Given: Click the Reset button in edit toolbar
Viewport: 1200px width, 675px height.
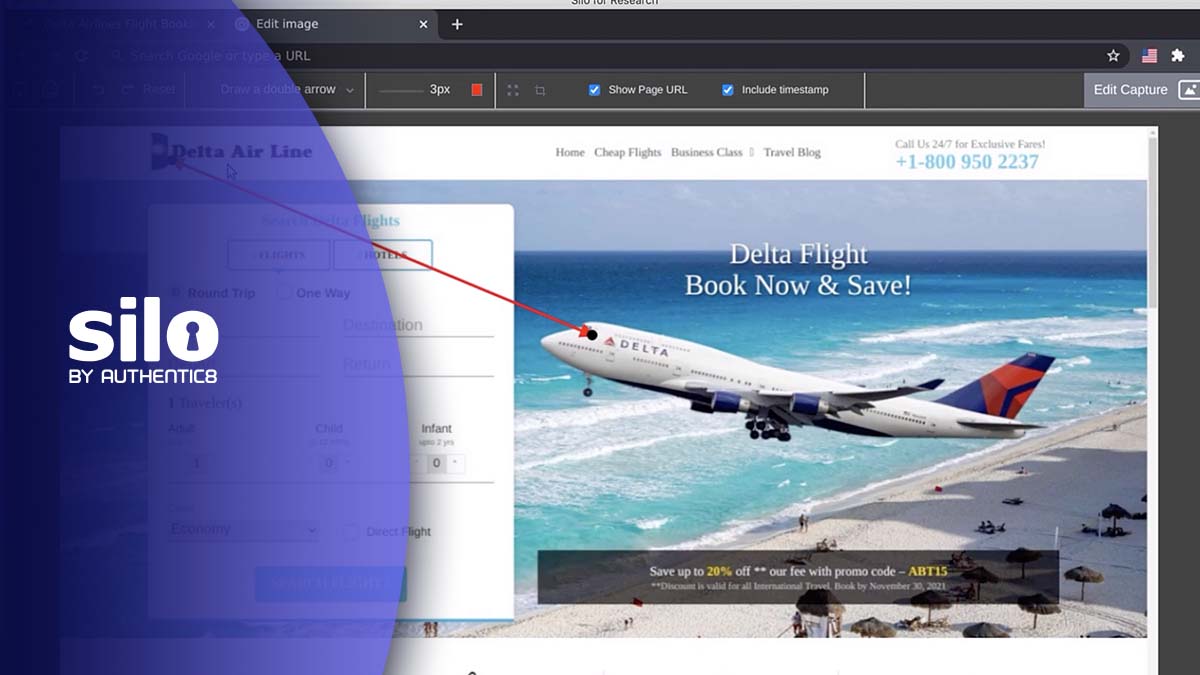Looking at the screenshot, I should pyautogui.click(x=148, y=90).
